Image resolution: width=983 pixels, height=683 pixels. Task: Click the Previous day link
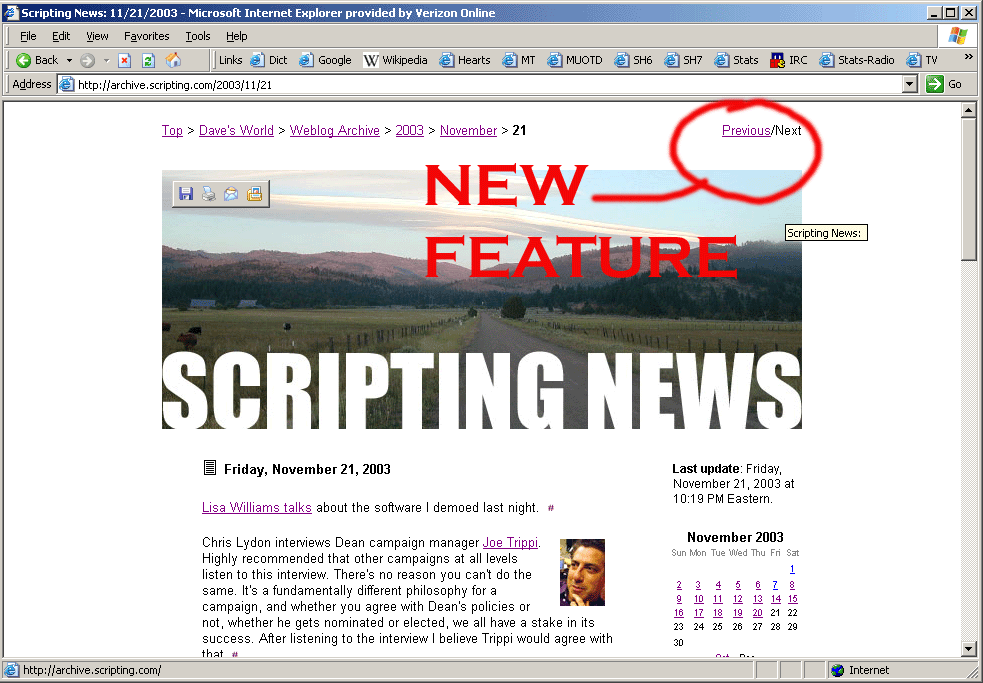point(745,130)
